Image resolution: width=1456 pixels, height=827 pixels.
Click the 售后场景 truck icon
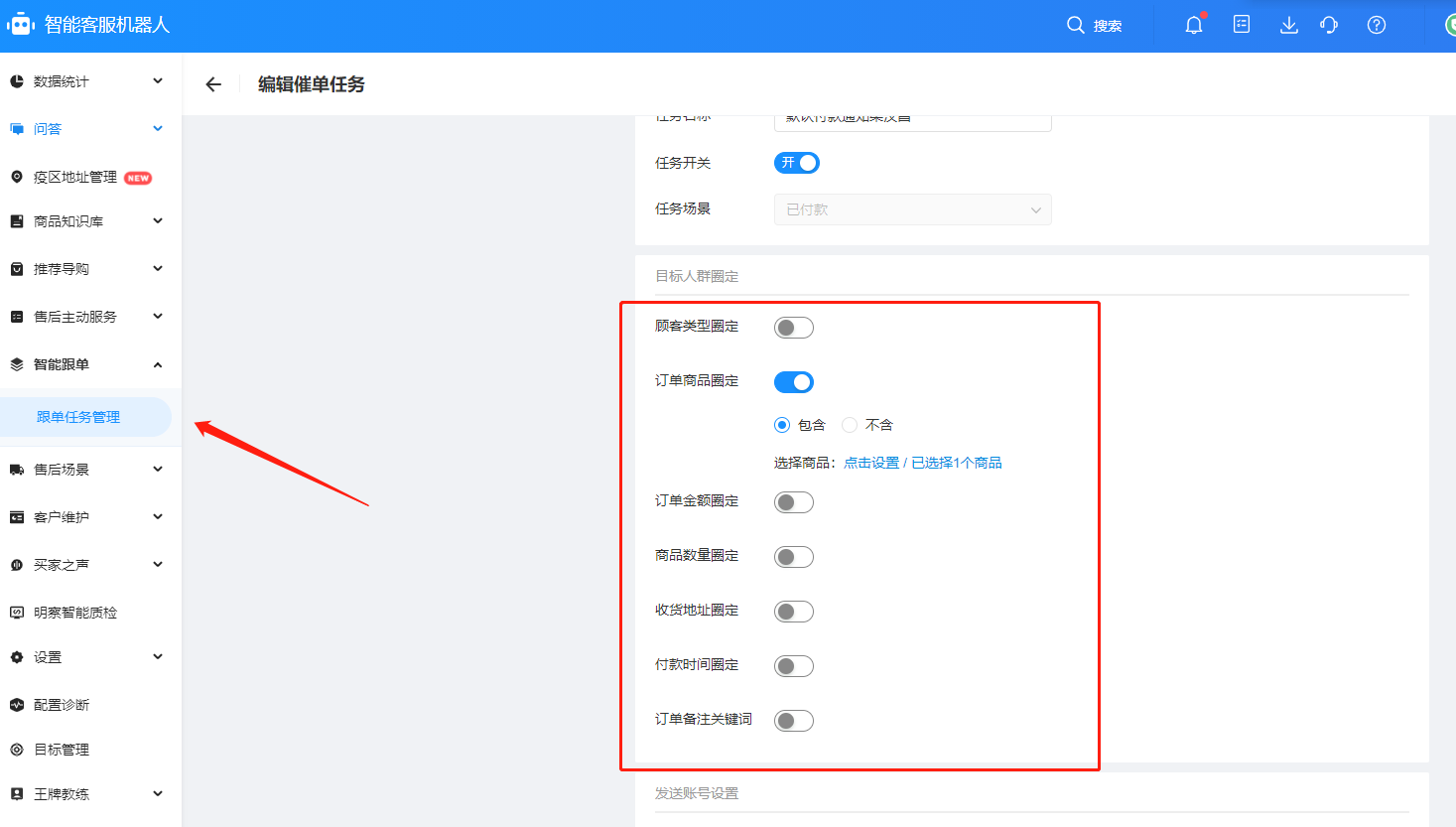(17, 470)
